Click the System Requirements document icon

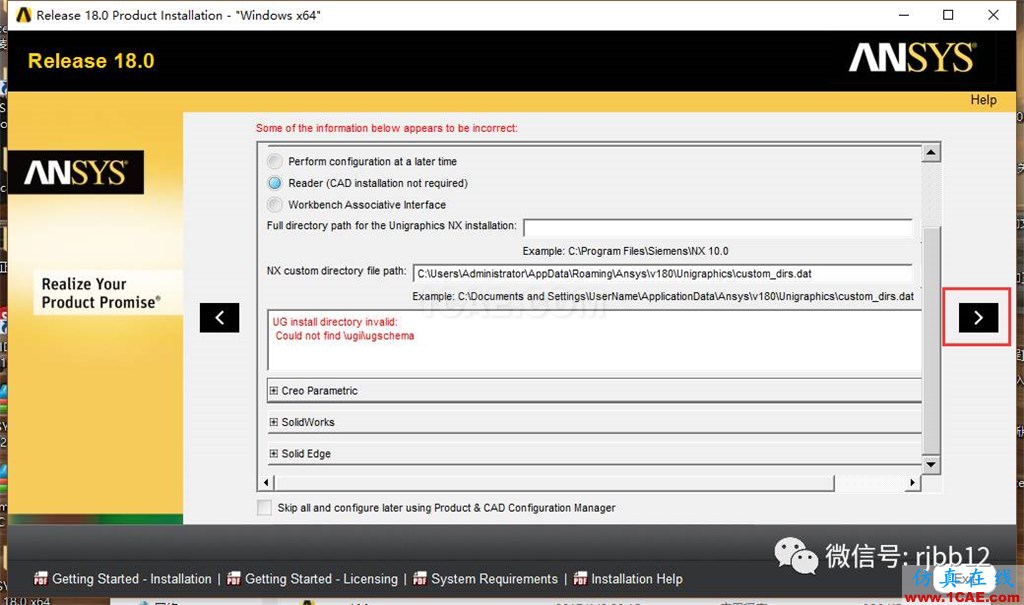tap(420, 579)
